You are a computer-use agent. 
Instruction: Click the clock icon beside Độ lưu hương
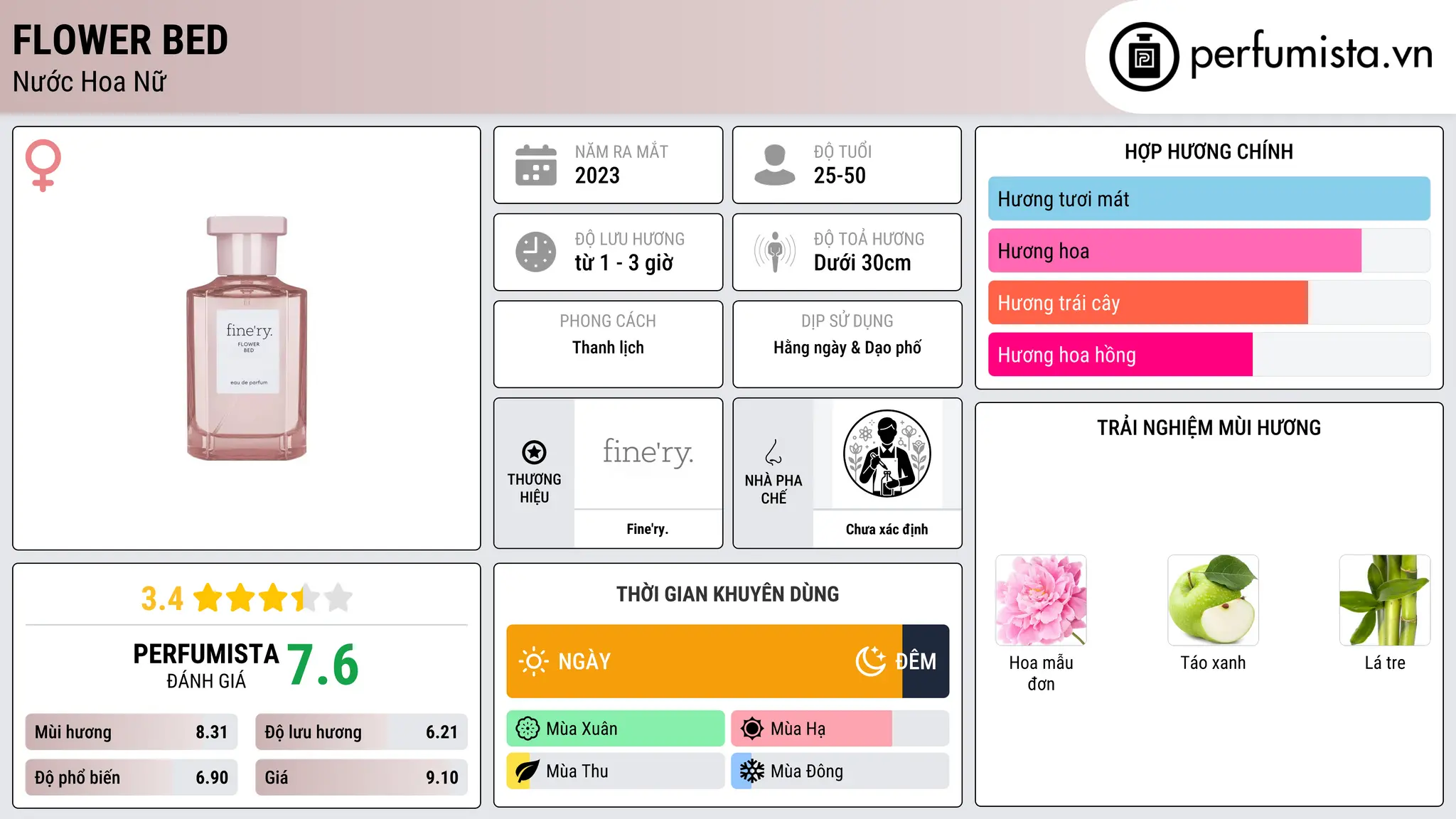tap(535, 252)
